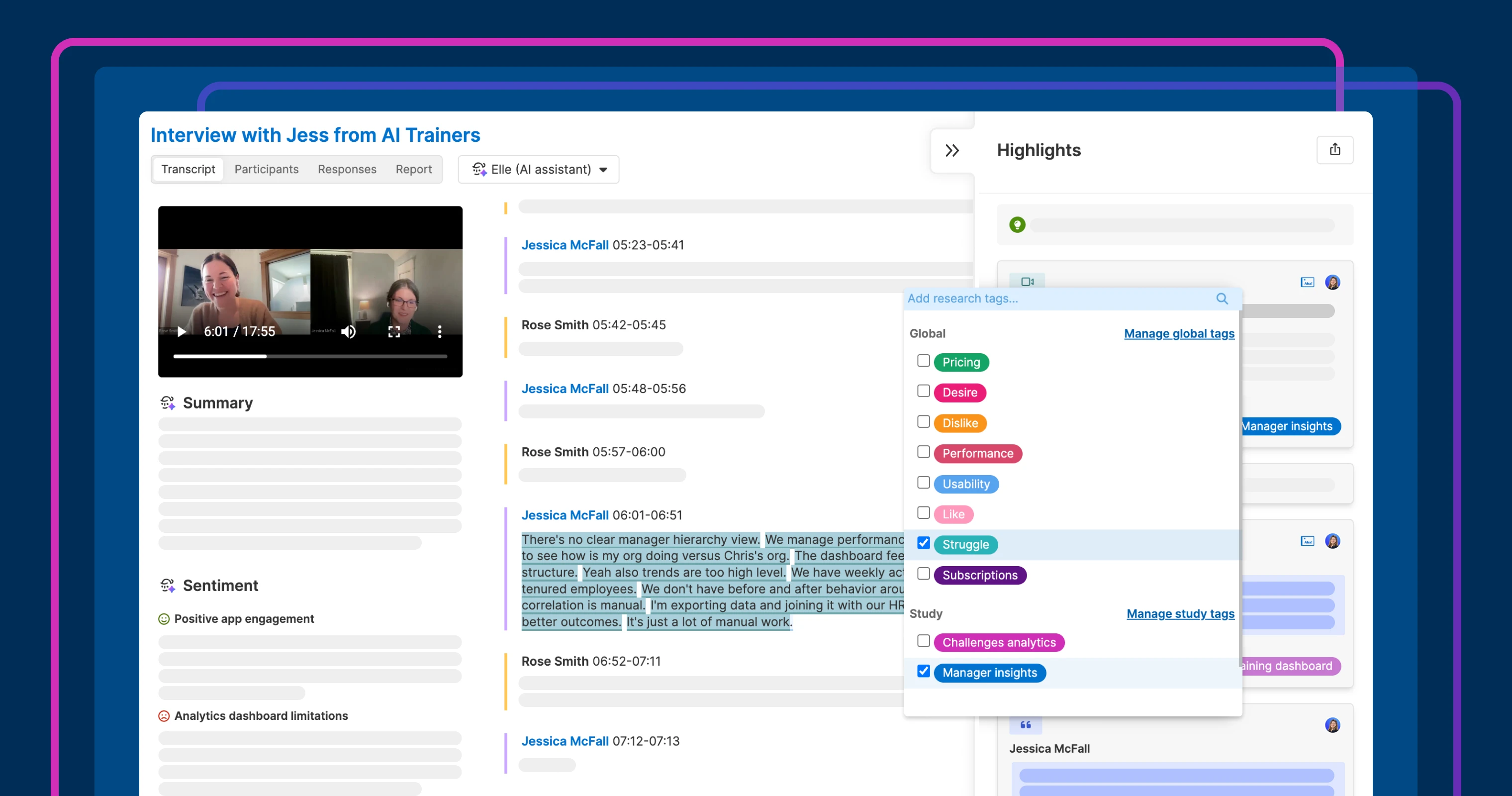This screenshot has width=1512, height=796.
Task: Open the video player's three-dot options menu
Action: click(440, 332)
